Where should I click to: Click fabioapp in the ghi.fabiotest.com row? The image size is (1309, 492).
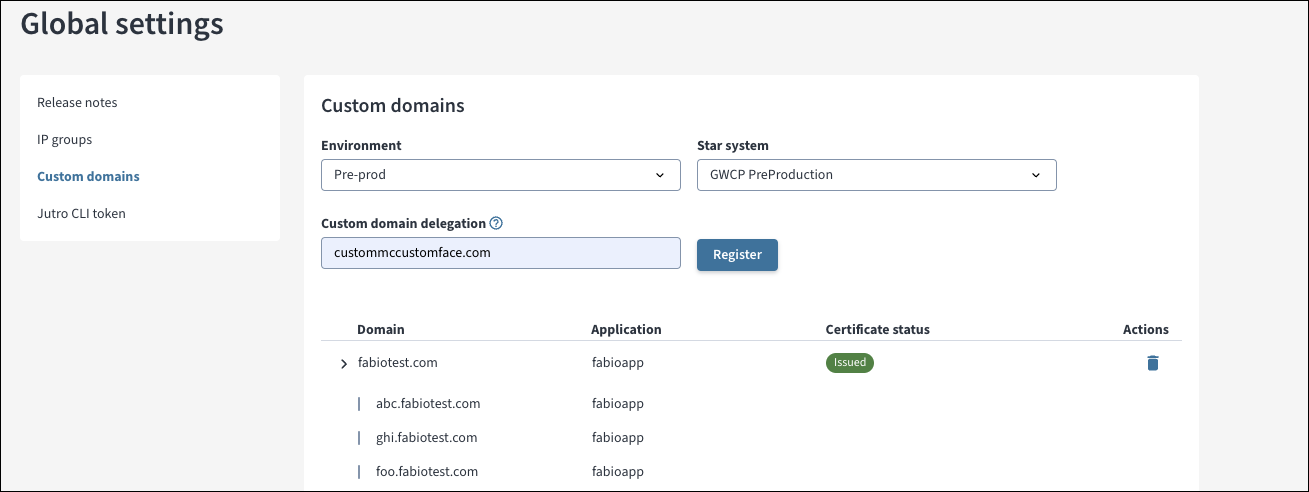click(x=617, y=437)
